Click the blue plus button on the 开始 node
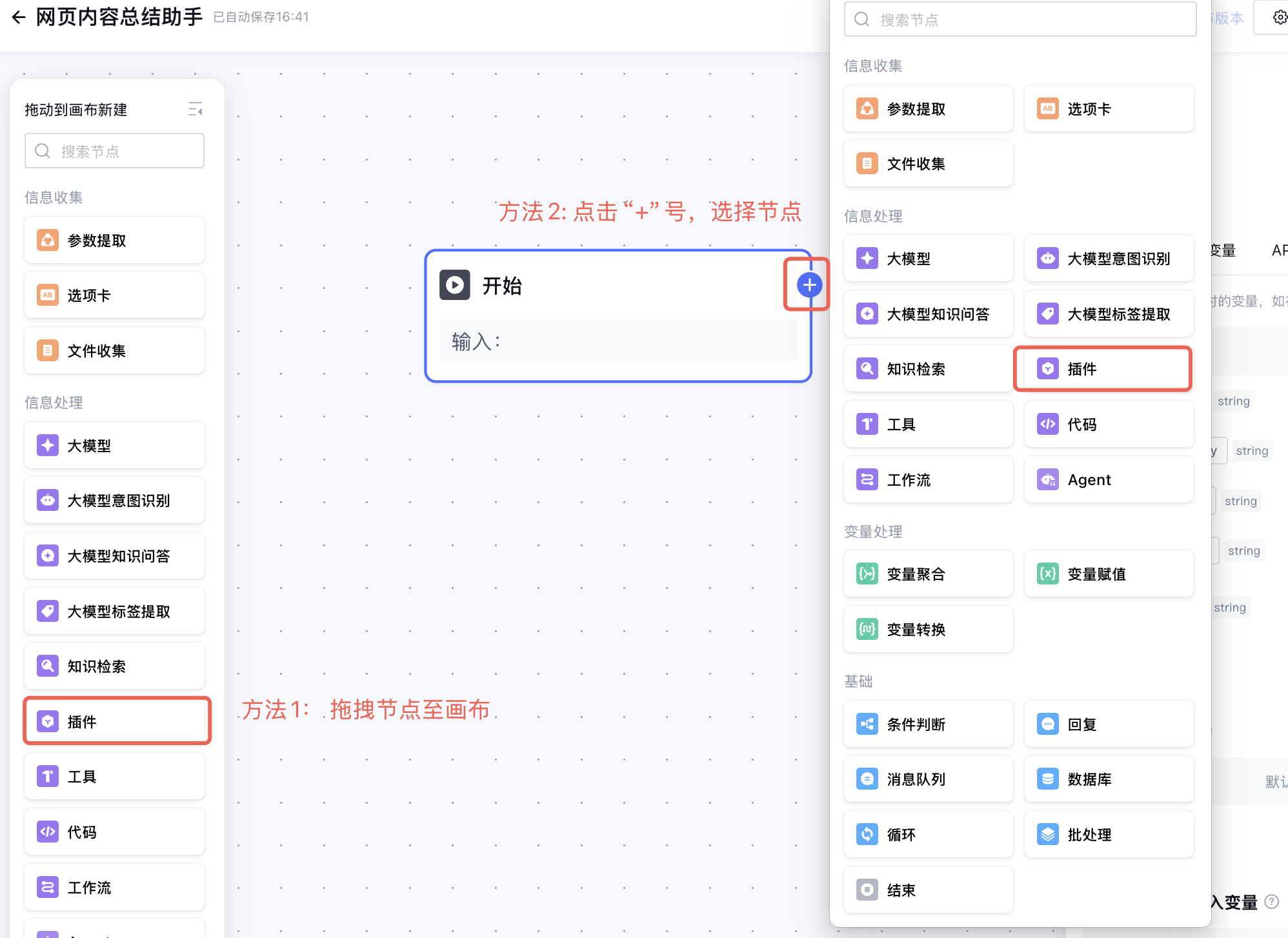The width and height of the screenshot is (1288, 938). pyautogui.click(x=809, y=284)
